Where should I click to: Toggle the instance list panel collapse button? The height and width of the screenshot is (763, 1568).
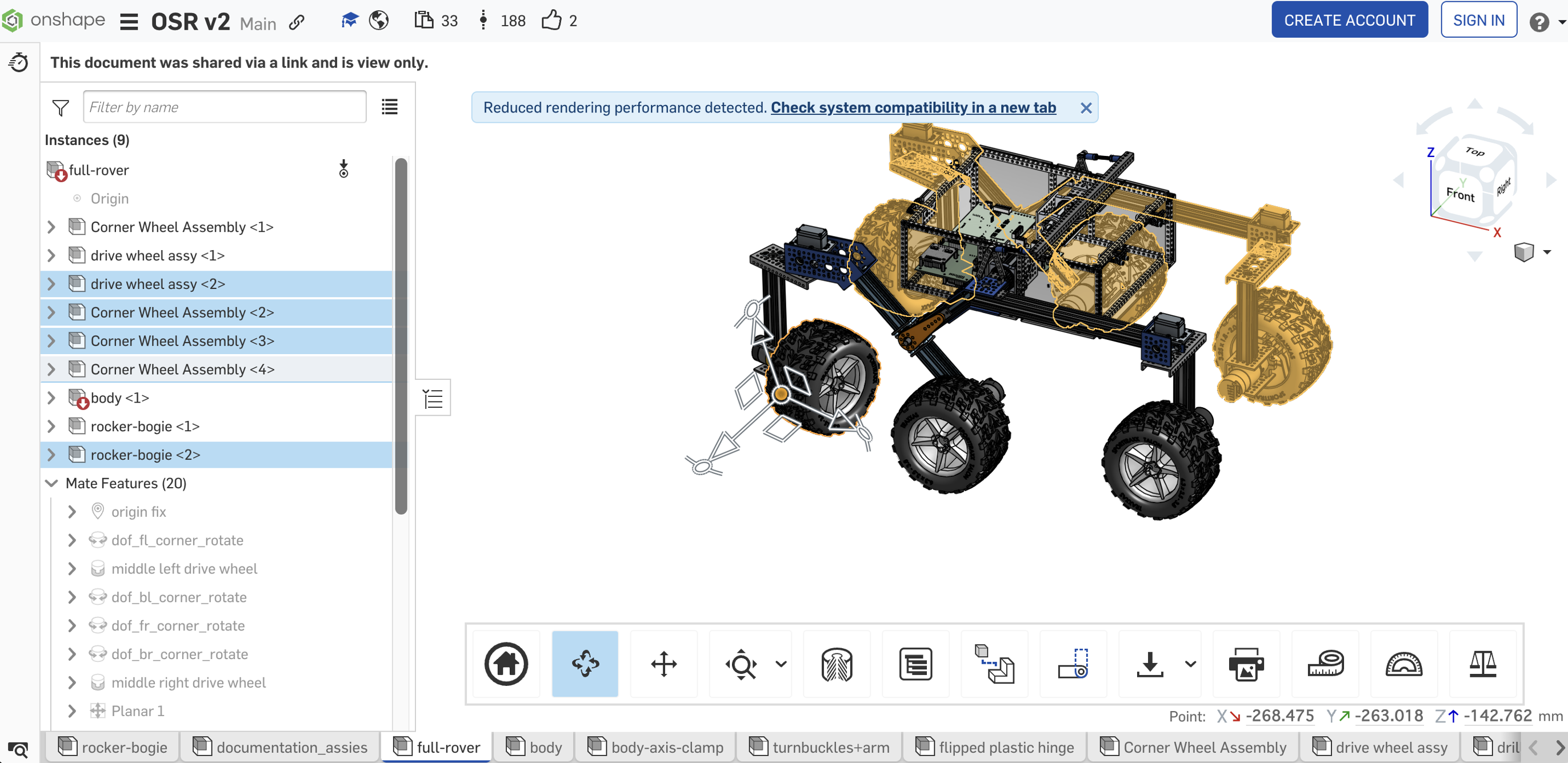[433, 399]
